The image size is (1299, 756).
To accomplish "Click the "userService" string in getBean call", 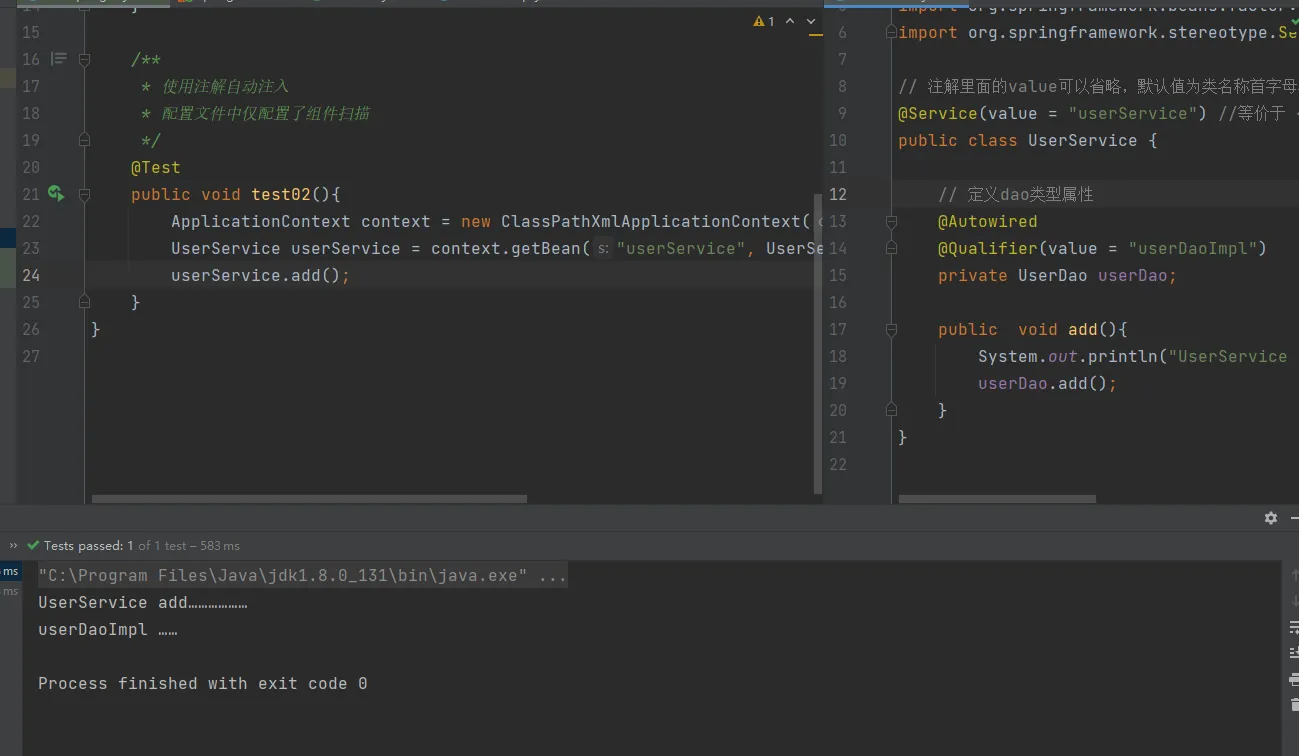I will click(680, 248).
